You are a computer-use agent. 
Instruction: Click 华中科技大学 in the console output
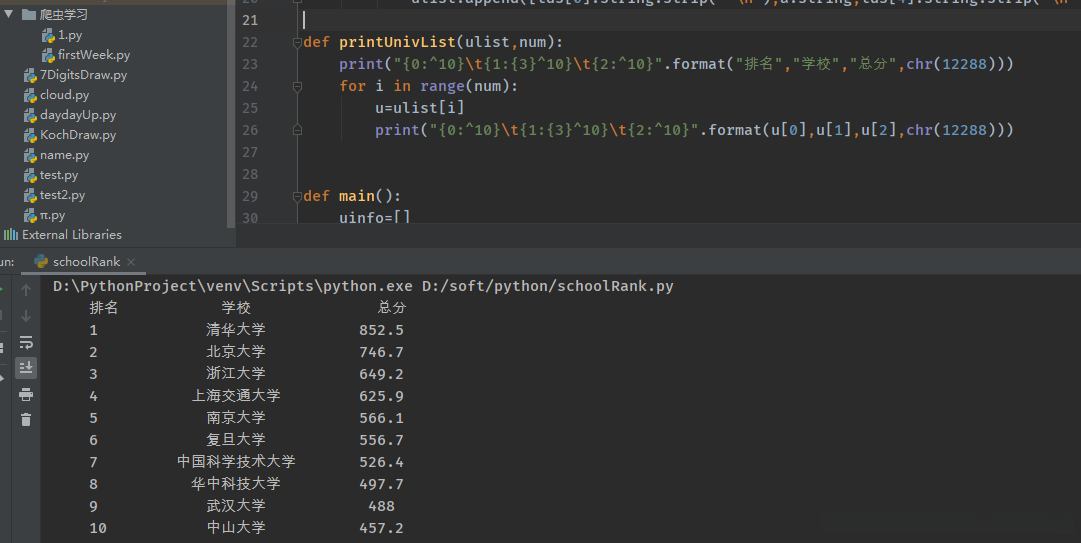pyautogui.click(x=236, y=484)
